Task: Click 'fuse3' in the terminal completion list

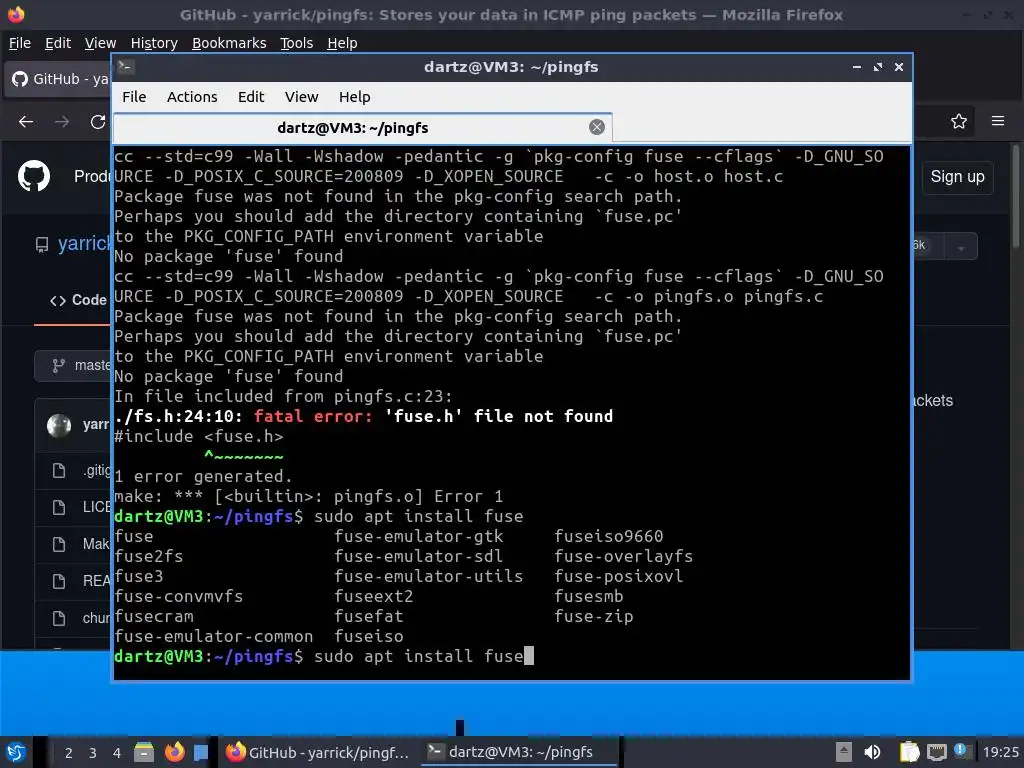Action: [138, 577]
